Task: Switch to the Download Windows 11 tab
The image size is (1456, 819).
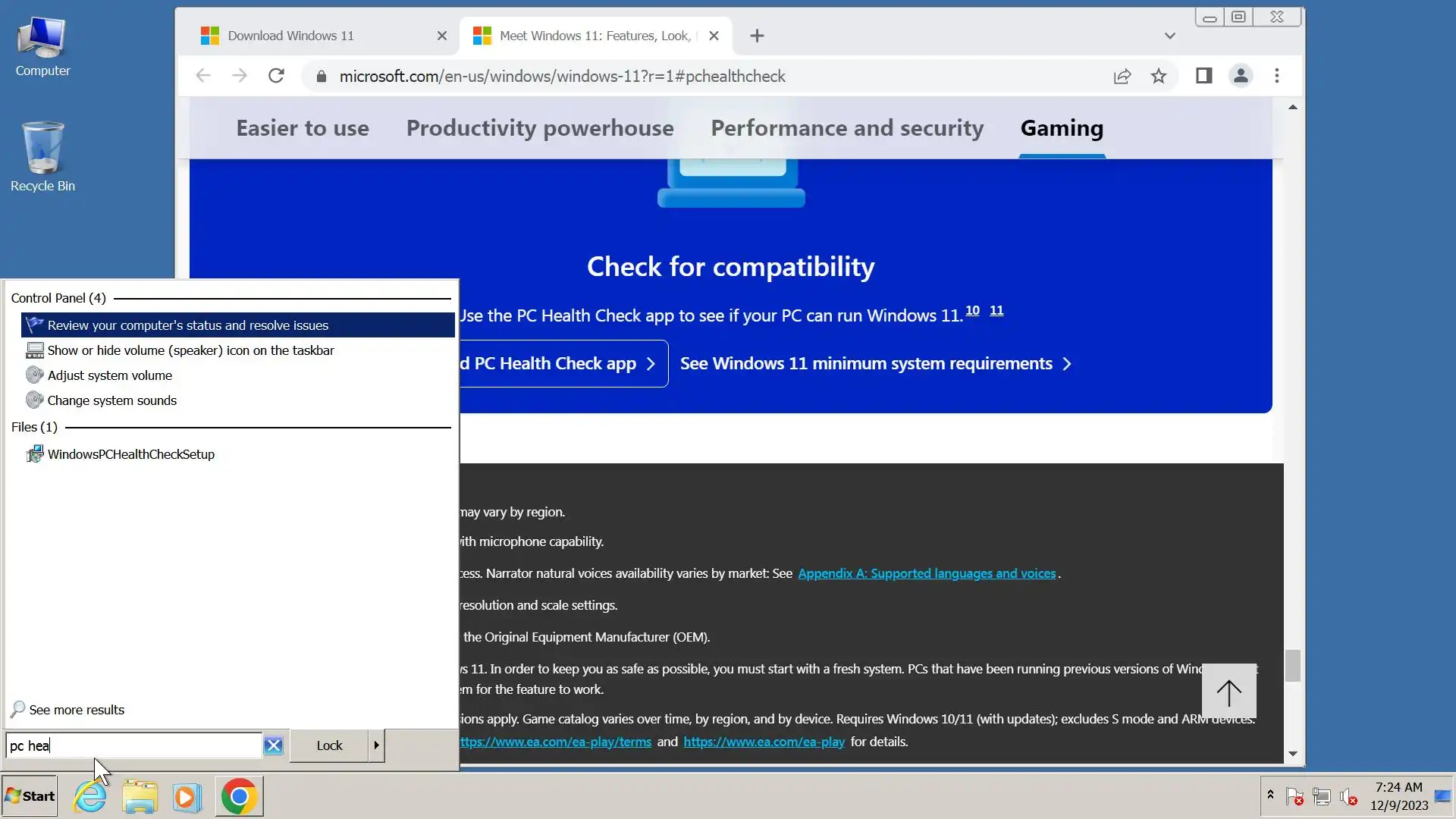Action: tap(290, 36)
